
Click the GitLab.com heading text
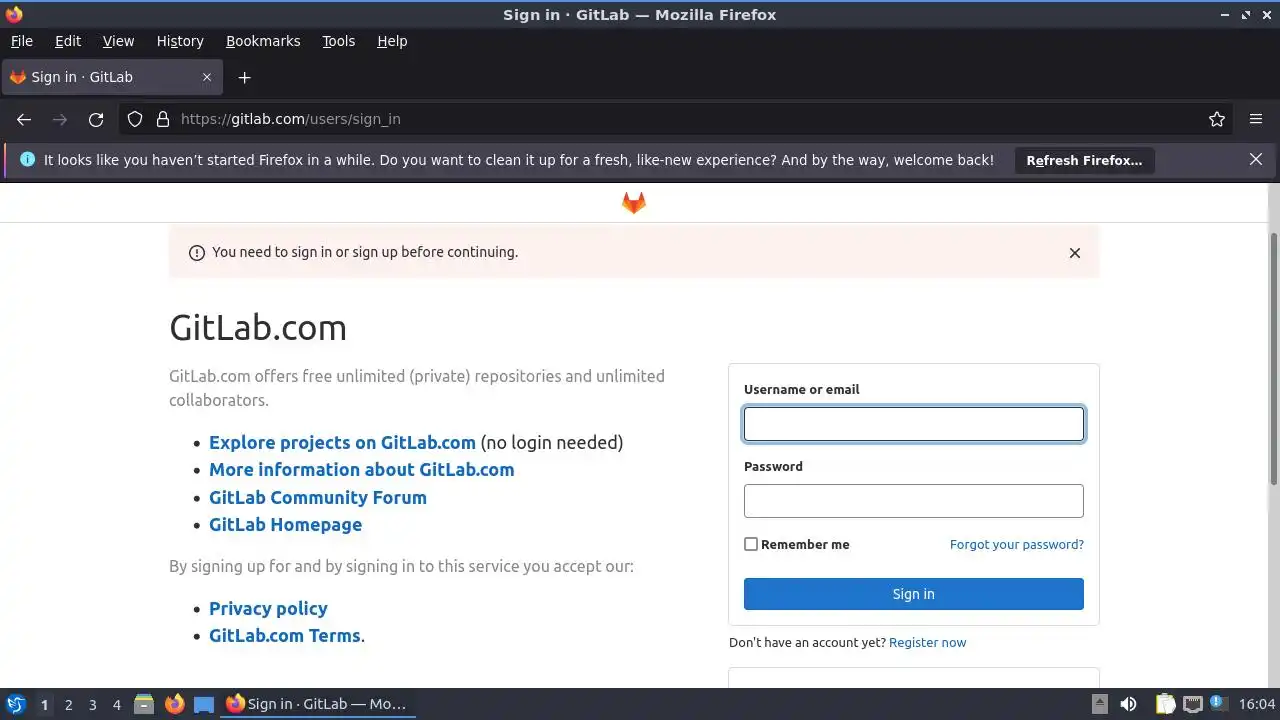point(258,328)
